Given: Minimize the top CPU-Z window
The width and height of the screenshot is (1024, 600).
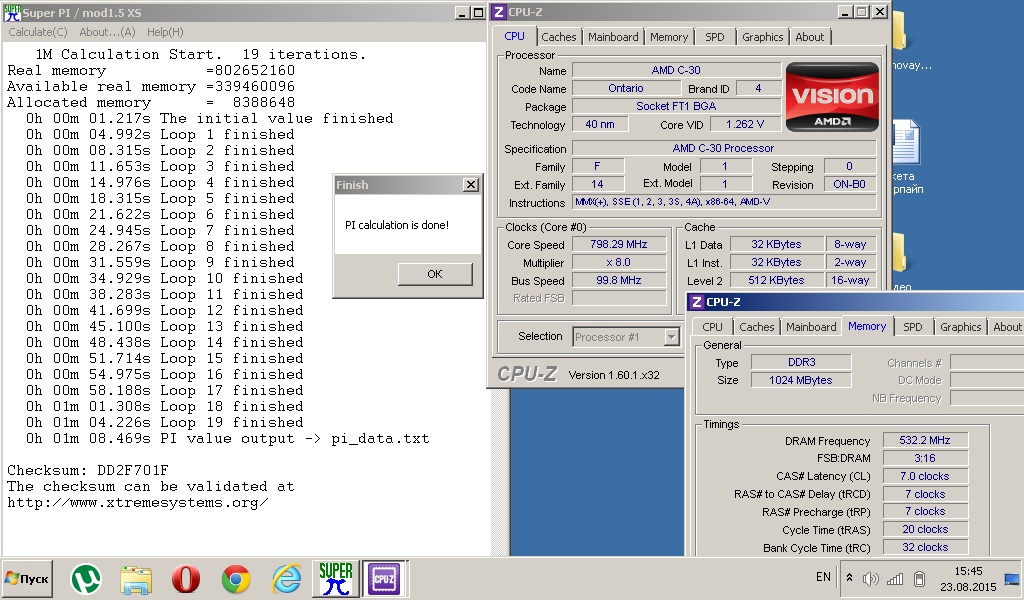Looking at the screenshot, I should [846, 12].
